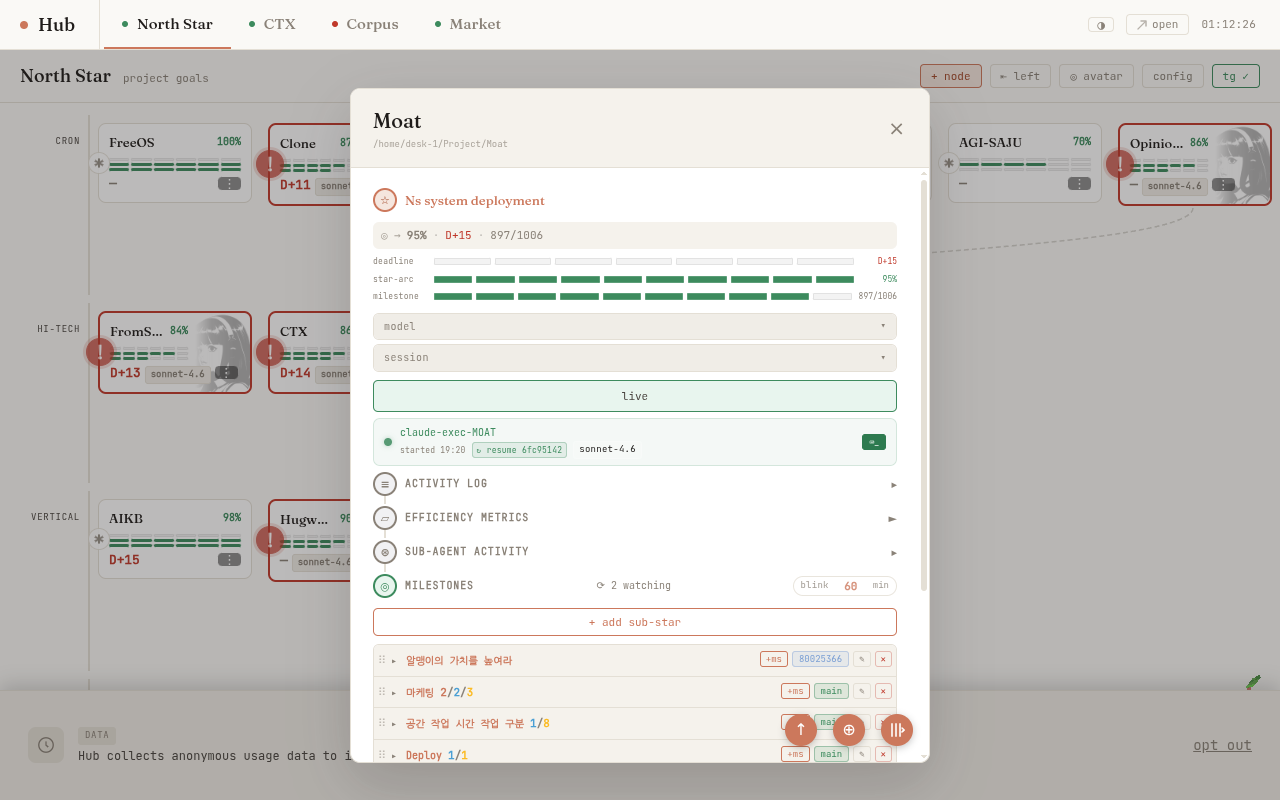Open the session dropdown
This screenshot has width=1280, height=800.
635,358
